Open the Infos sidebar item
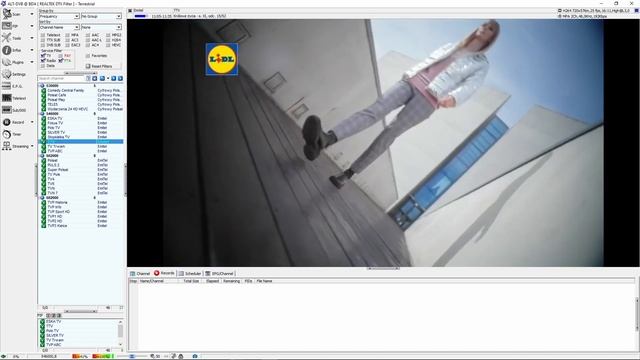 11,50
